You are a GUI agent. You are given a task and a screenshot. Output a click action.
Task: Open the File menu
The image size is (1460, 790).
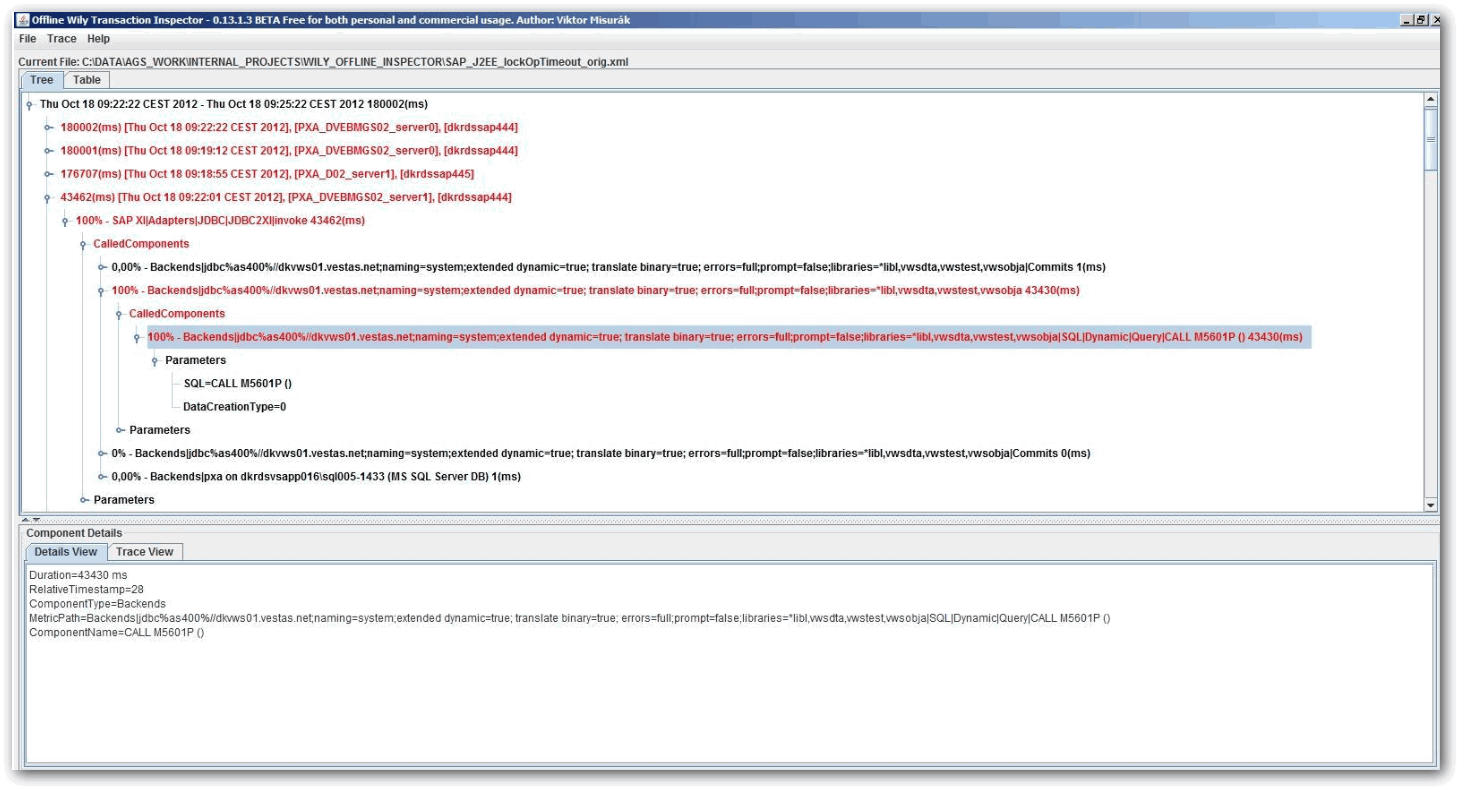tap(28, 39)
